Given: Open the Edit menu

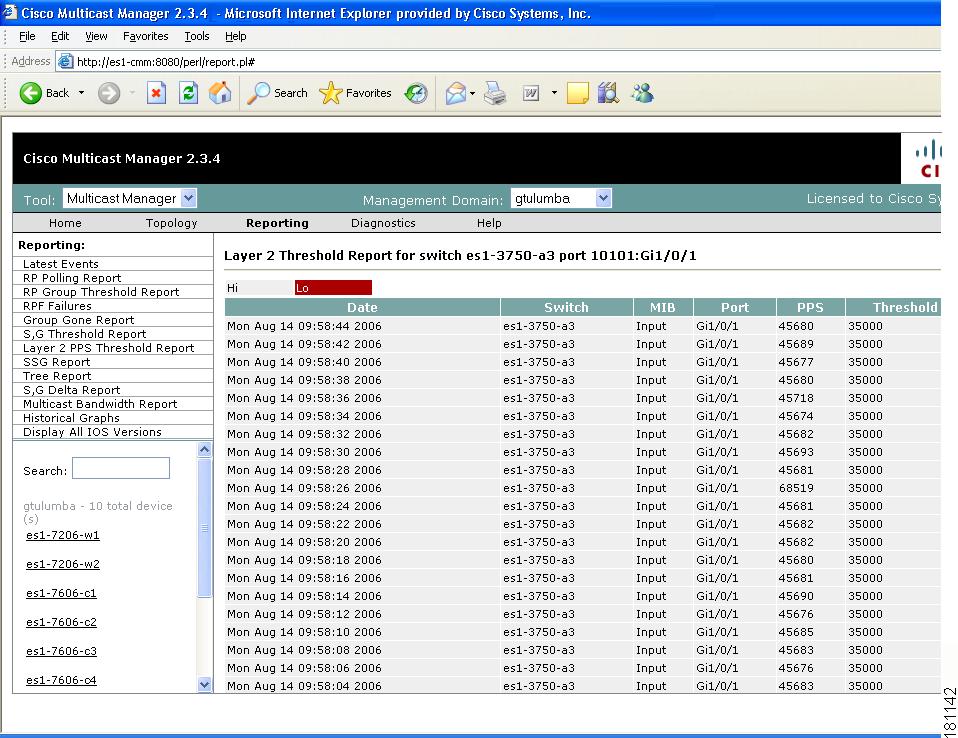Looking at the screenshot, I should pyautogui.click(x=60, y=37).
